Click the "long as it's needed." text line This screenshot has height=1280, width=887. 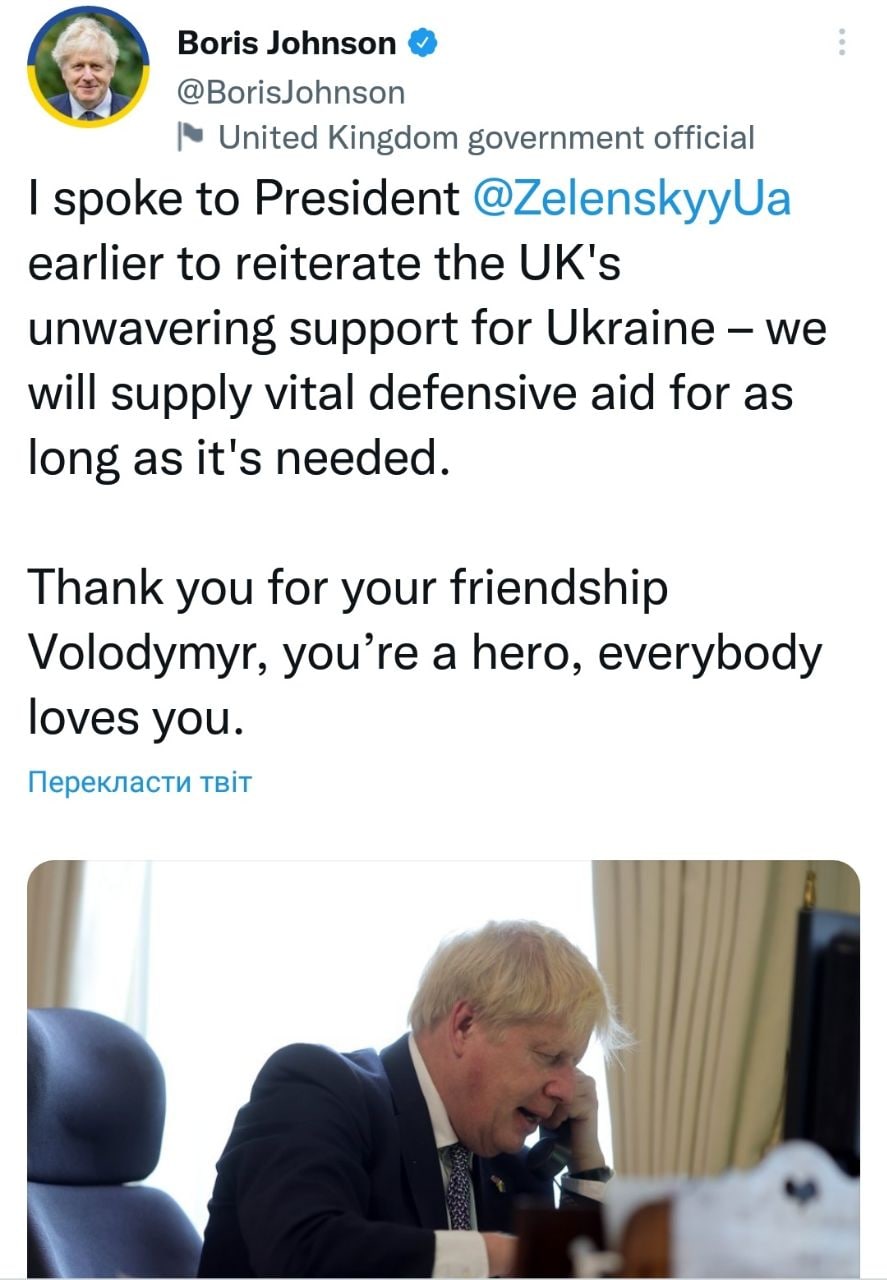[234, 459]
